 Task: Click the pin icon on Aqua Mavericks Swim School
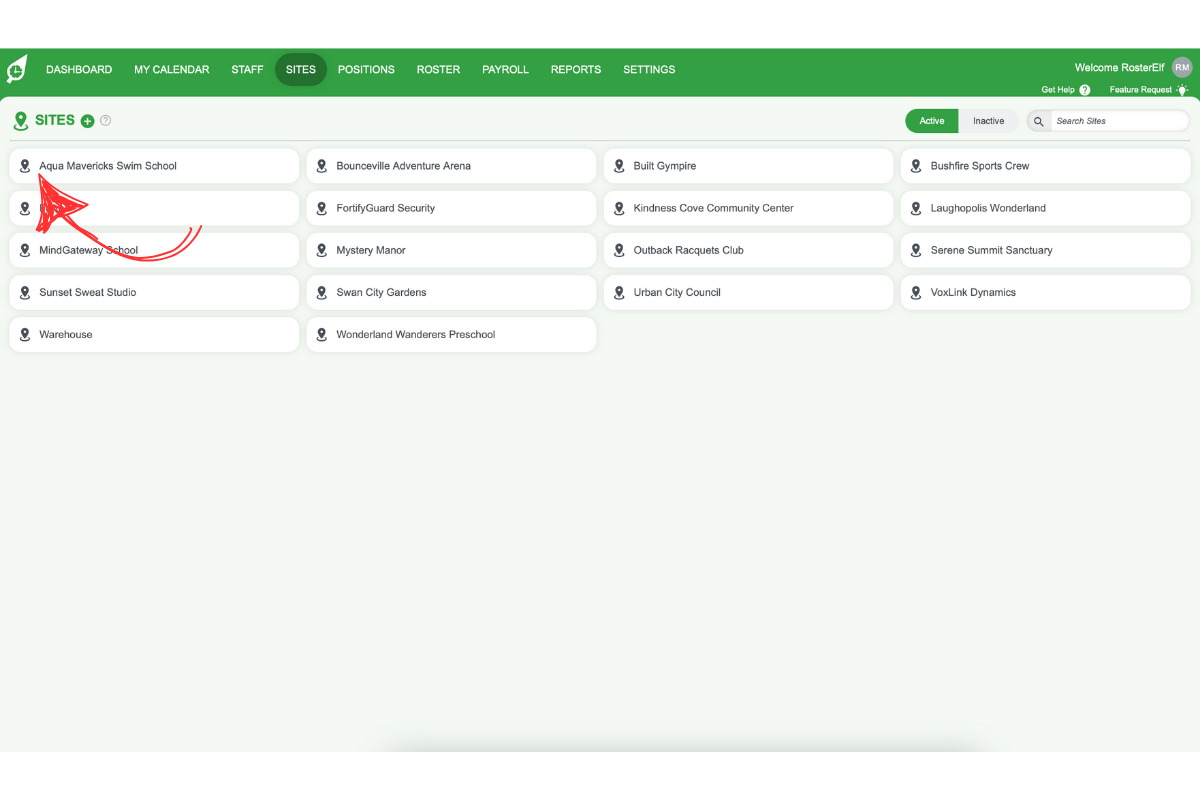pos(25,166)
